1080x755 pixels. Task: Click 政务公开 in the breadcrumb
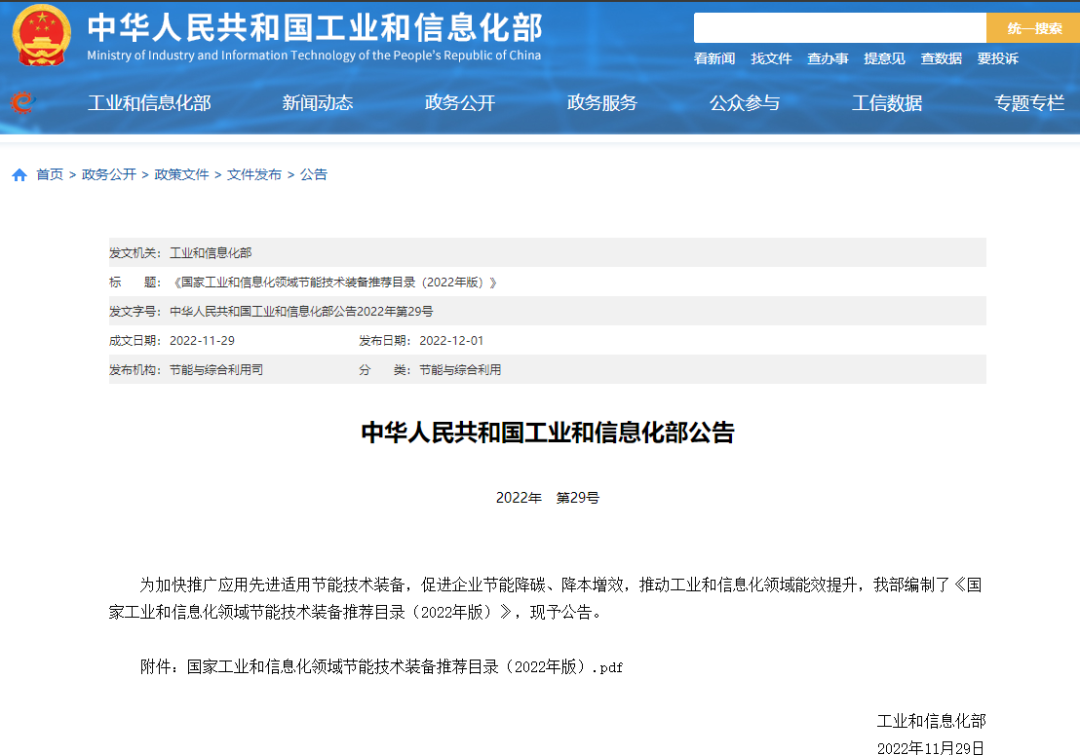pyautogui.click(x=109, y=175)
